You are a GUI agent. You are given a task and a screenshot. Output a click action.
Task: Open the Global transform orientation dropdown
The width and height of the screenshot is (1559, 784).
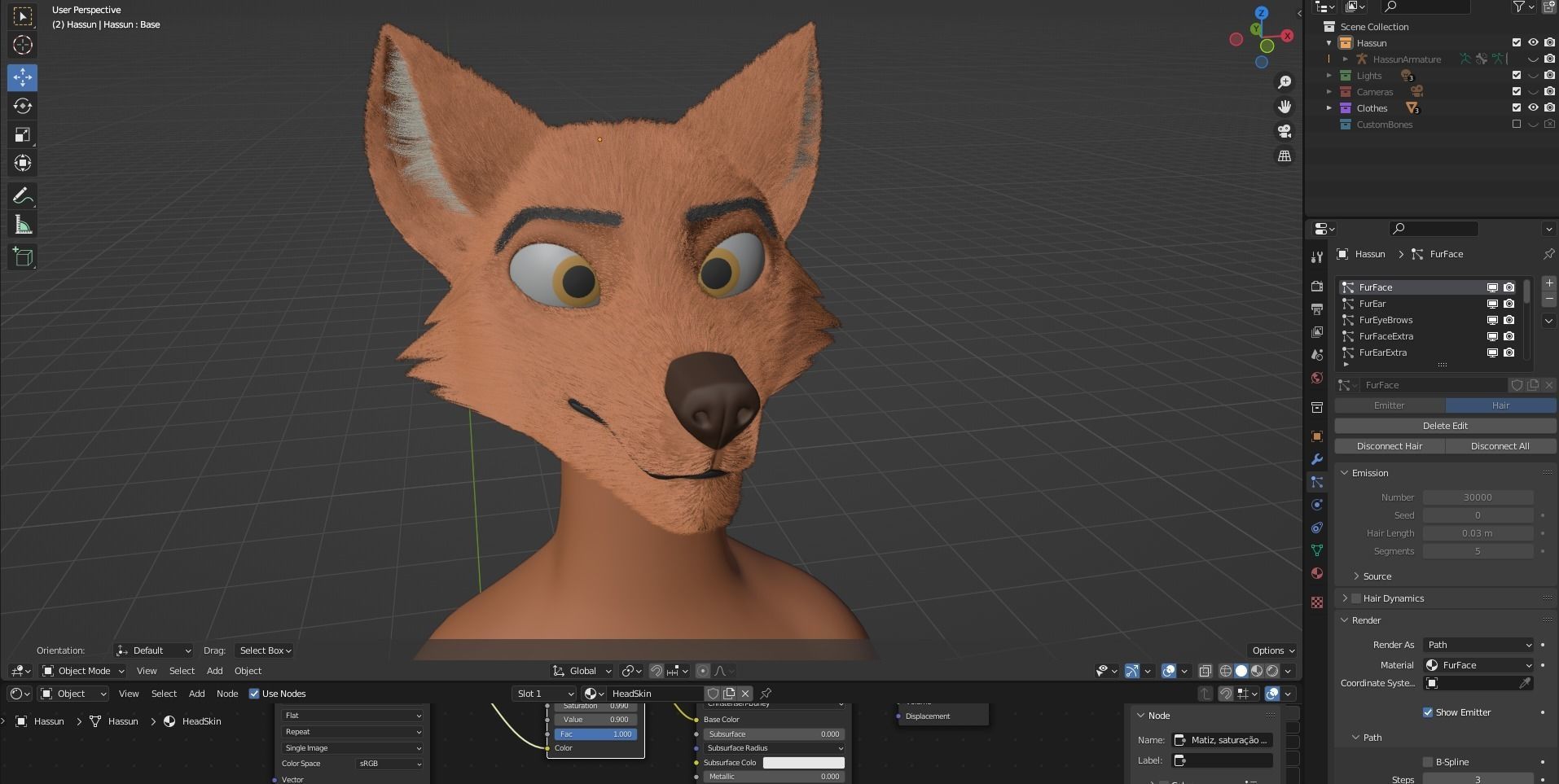582,671
